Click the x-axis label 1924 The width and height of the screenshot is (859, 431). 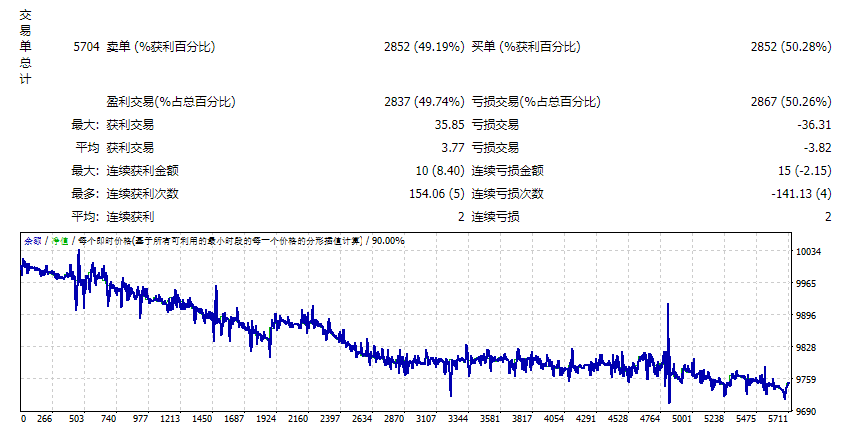[x=266, y=418]
